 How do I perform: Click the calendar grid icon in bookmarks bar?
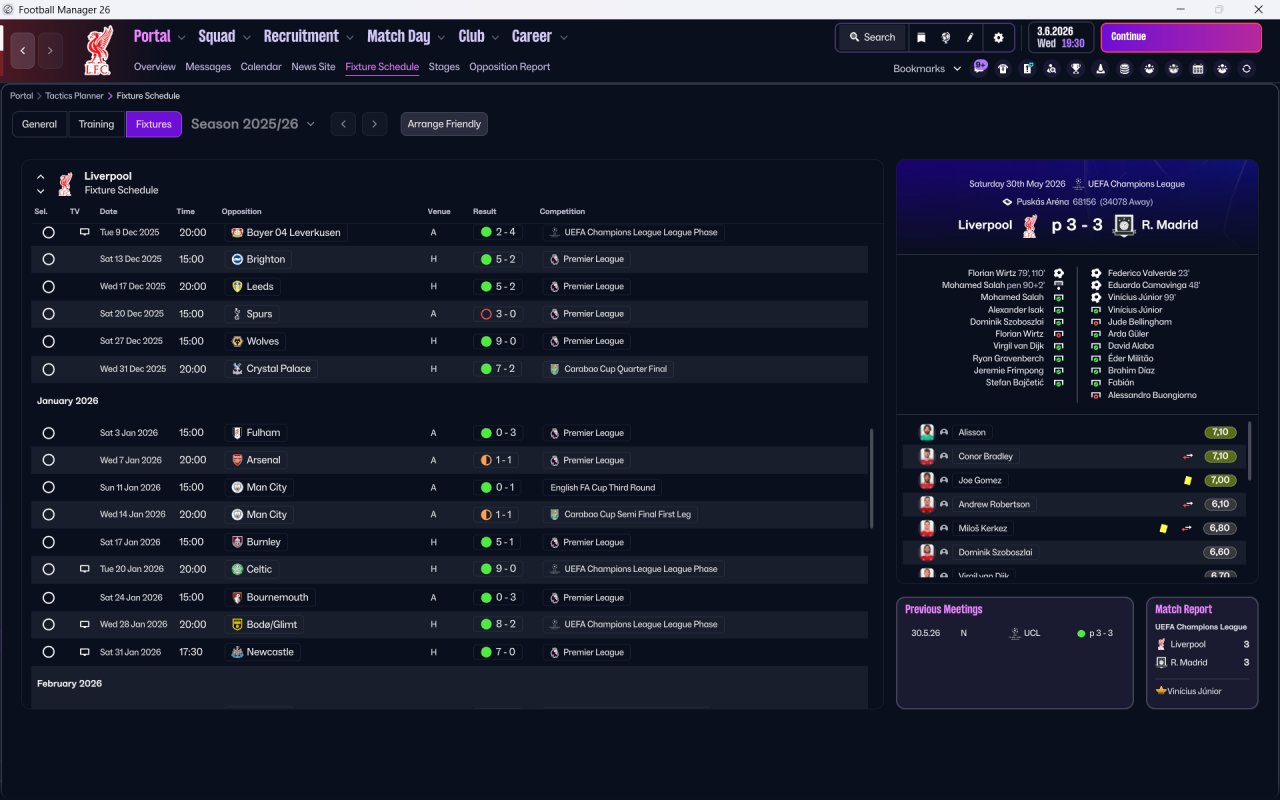pyautogui.click(x=1198, y=69)
